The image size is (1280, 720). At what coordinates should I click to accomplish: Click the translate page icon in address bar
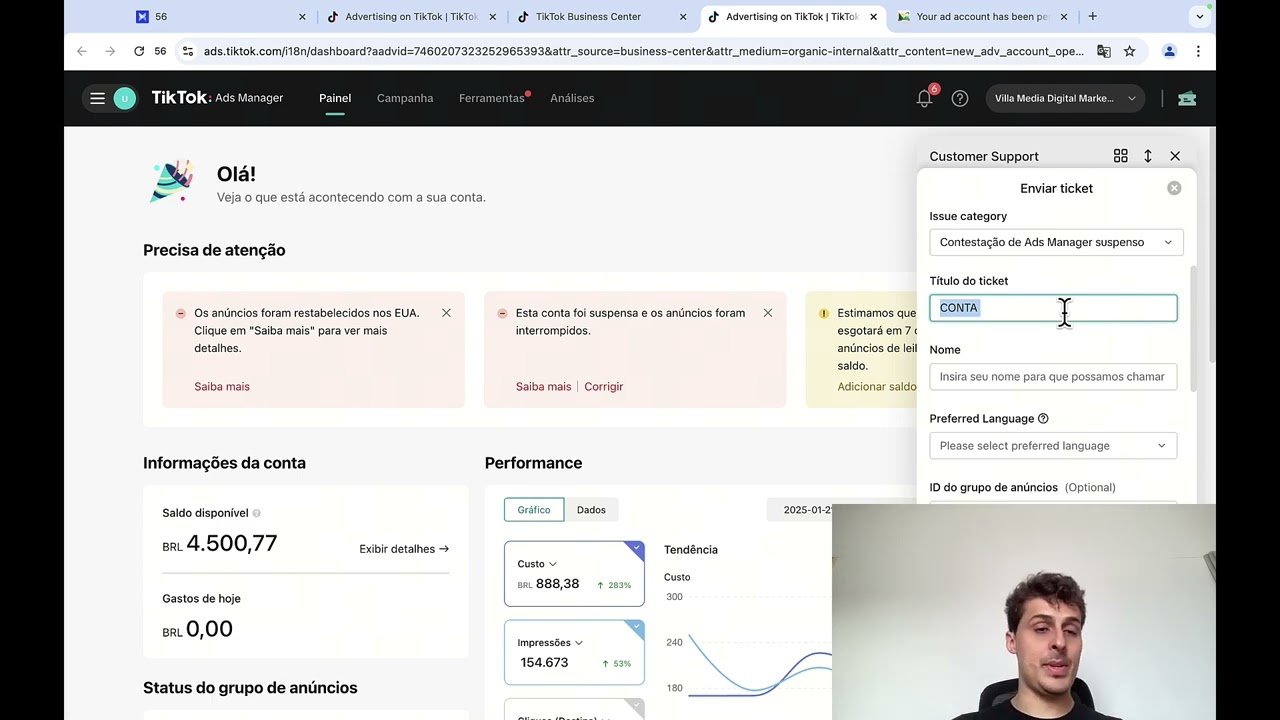[x=1104, y=51]
